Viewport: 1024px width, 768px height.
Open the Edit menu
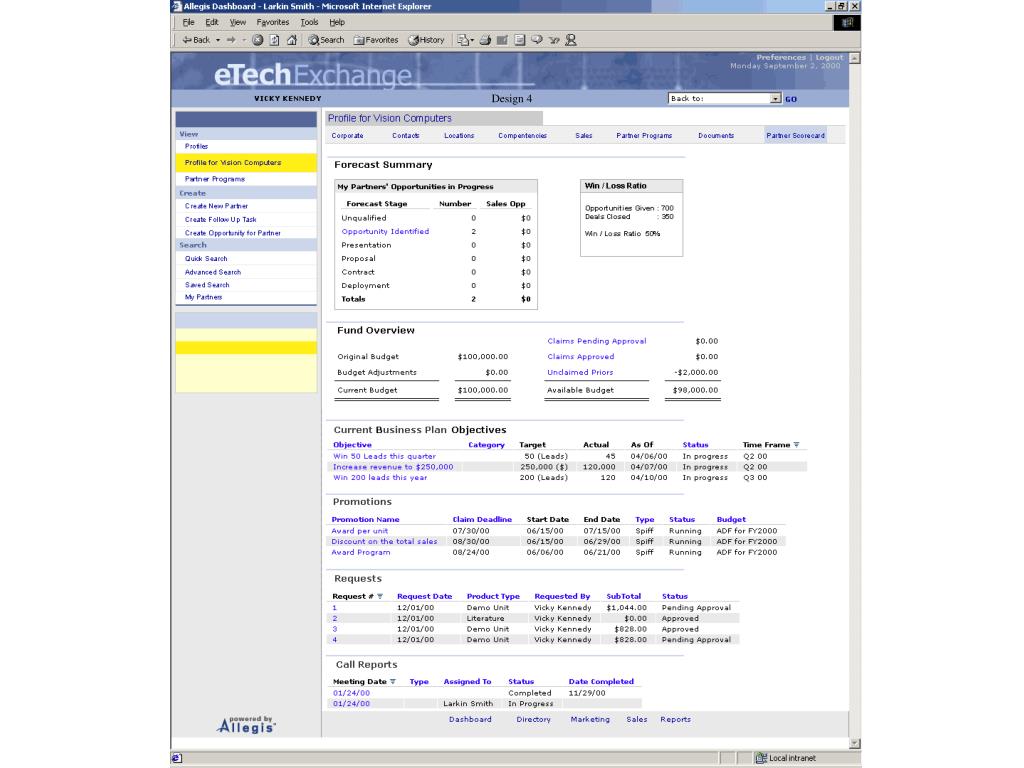pyautogui.click(x=212, y=22)
